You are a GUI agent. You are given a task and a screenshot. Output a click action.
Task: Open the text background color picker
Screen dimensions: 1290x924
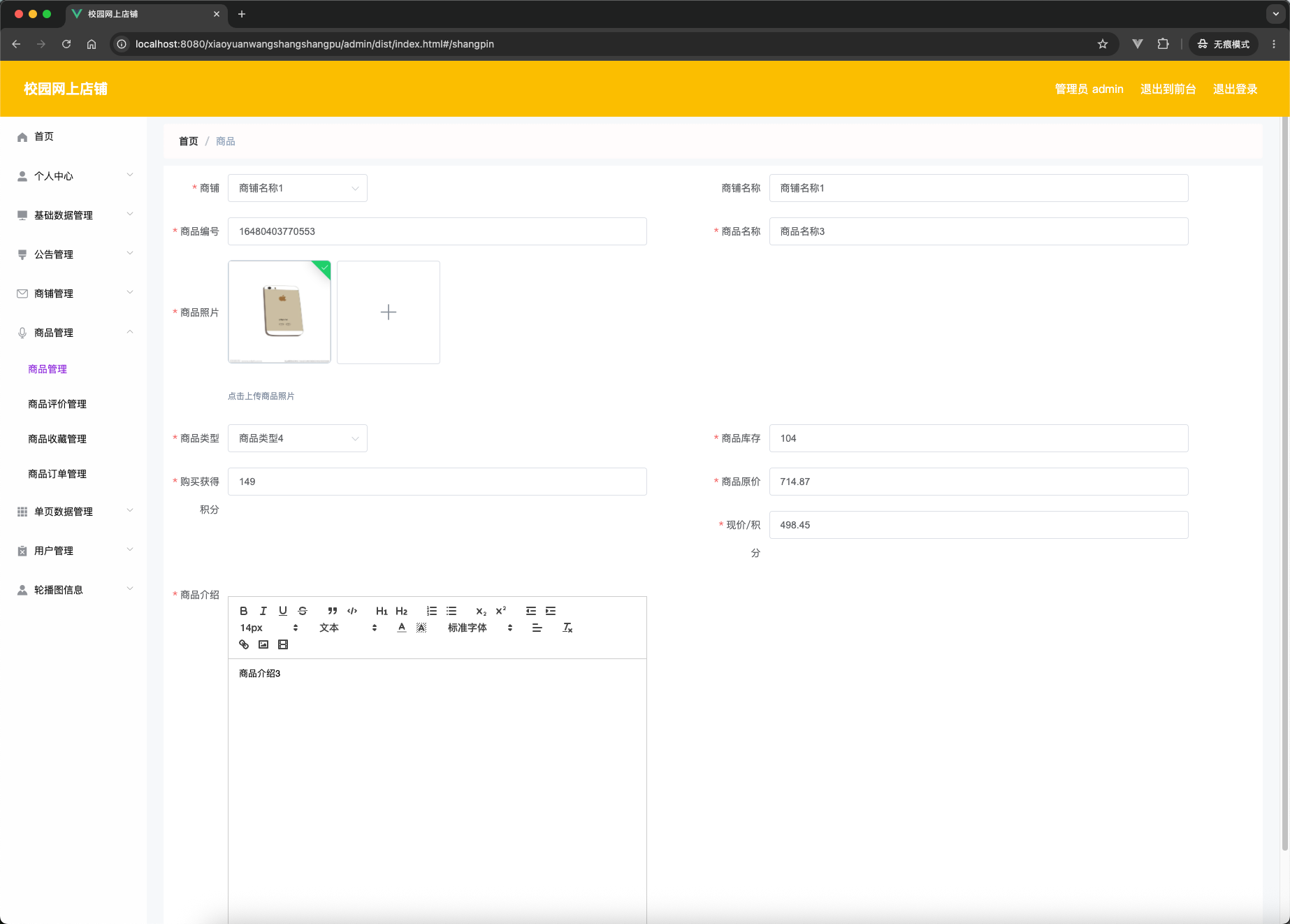(x=421, y=628)
